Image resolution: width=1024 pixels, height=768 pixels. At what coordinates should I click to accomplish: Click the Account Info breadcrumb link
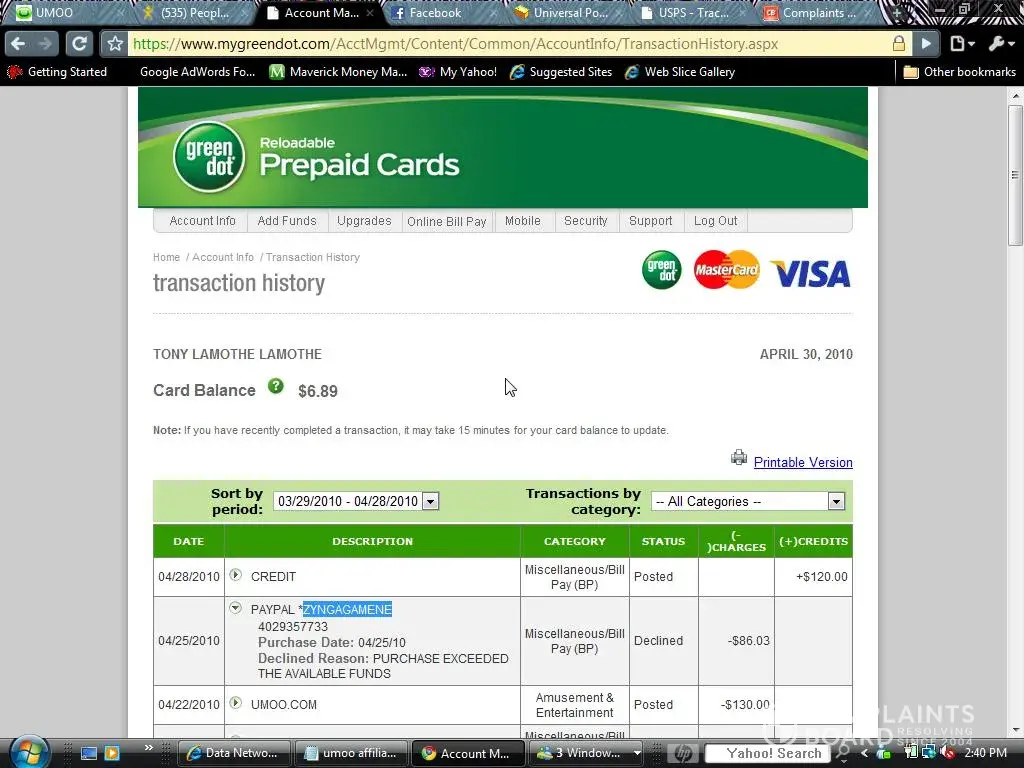(223, 257)
